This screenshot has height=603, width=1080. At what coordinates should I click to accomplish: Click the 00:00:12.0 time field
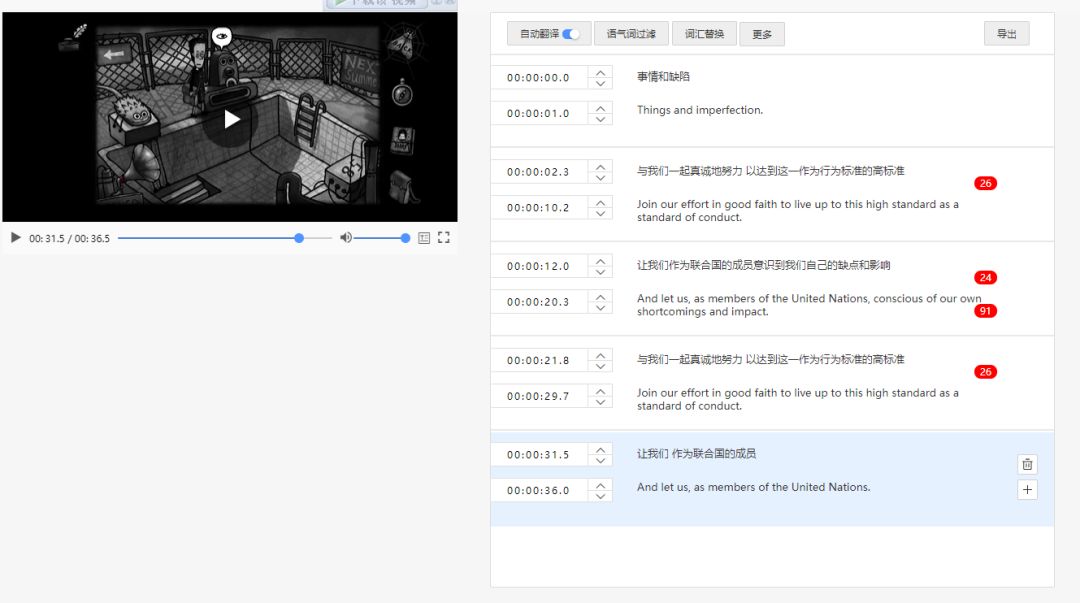pyautogui.click(x=539, y=266)
